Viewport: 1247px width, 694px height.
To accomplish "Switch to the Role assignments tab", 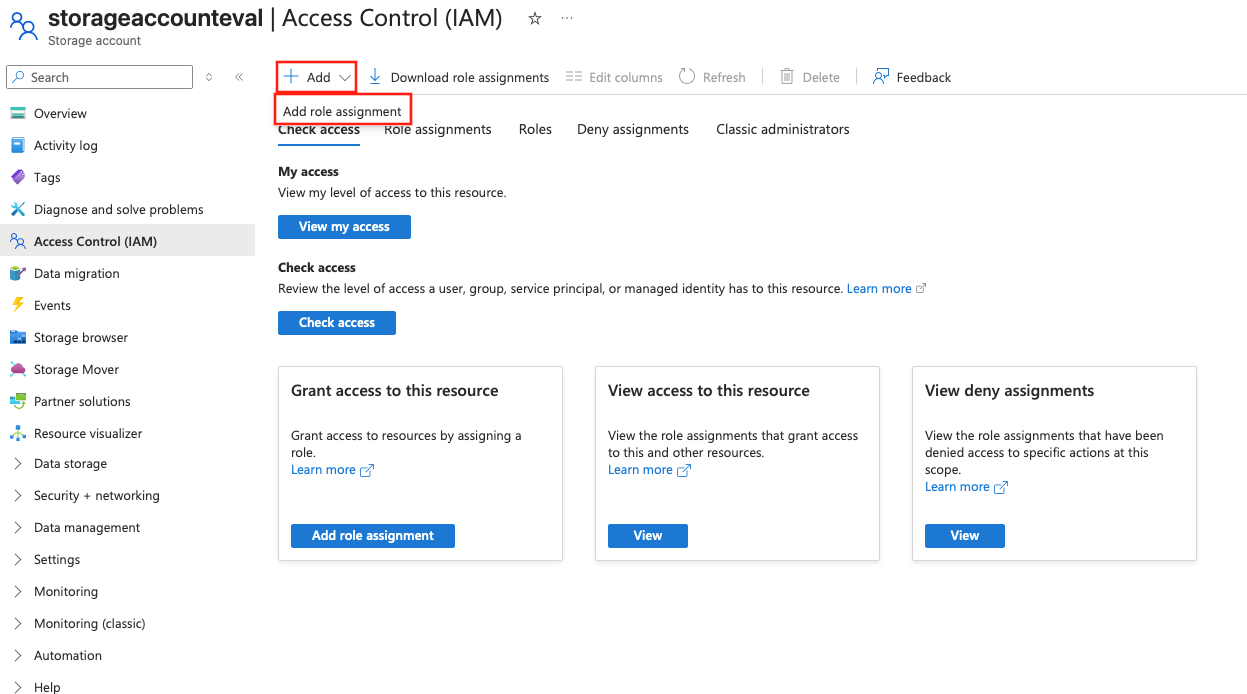I will click(x=438, y=129).
